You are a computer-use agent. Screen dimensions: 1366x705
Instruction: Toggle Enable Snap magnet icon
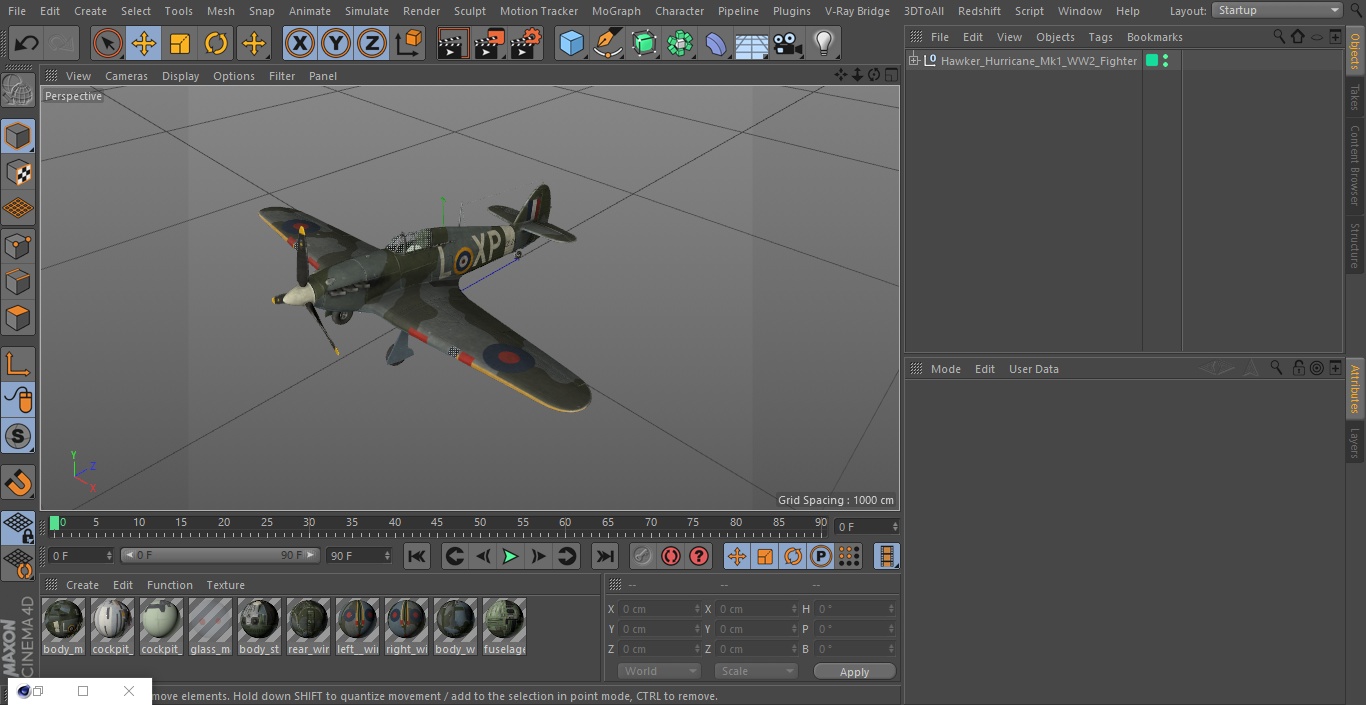(x=18, y=483)
